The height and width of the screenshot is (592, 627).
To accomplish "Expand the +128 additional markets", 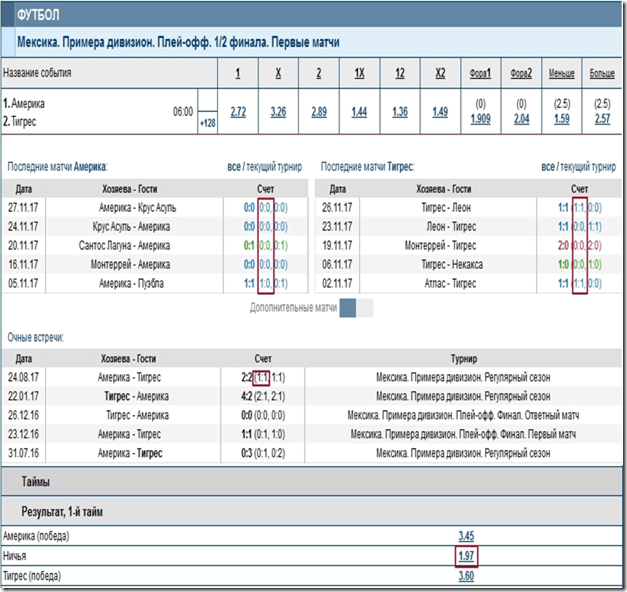I will click(x=209, y=122).
